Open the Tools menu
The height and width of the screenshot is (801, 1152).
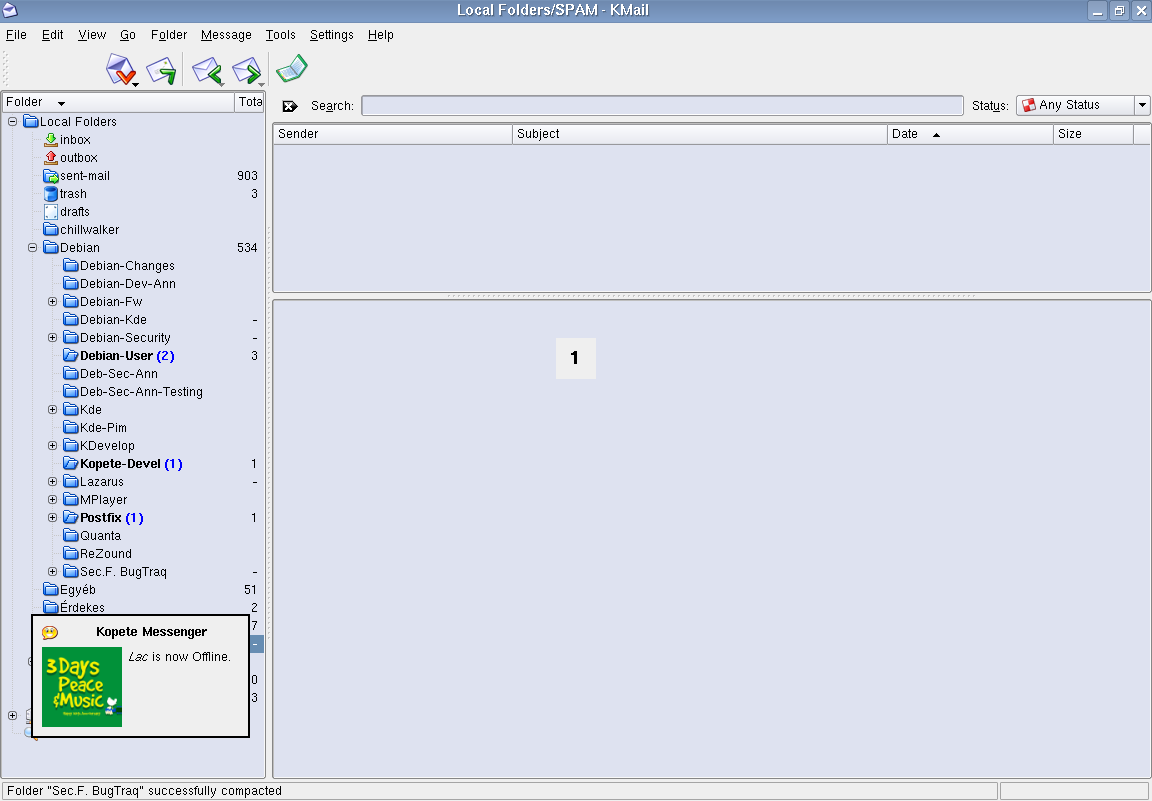(281, 35)
